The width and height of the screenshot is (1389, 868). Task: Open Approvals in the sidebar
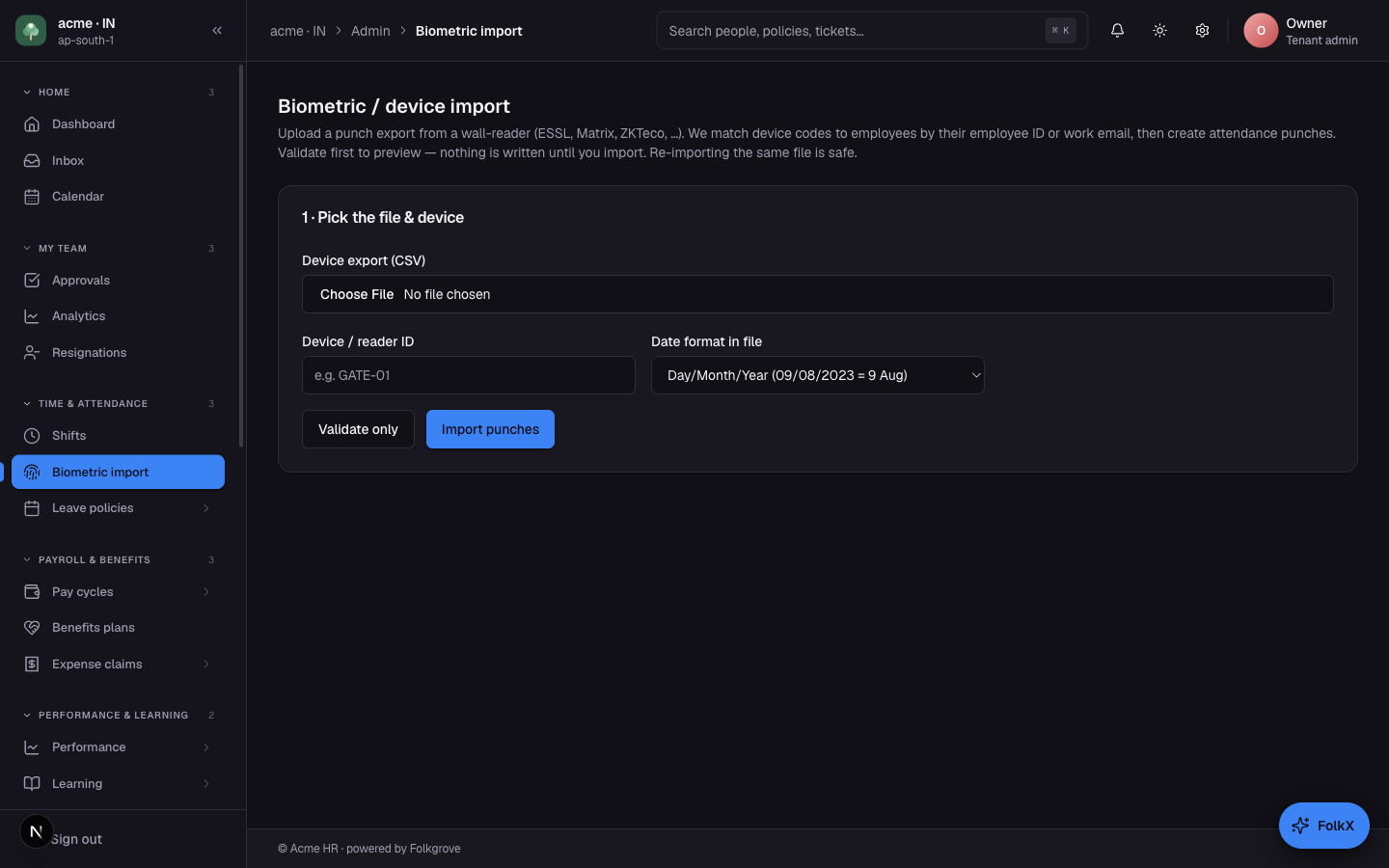click(x=118, y=281)
